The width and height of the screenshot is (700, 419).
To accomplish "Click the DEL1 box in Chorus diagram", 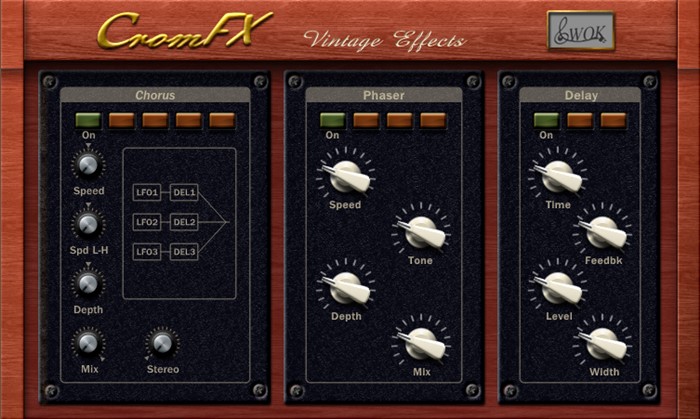I will (x=185, y=192).
